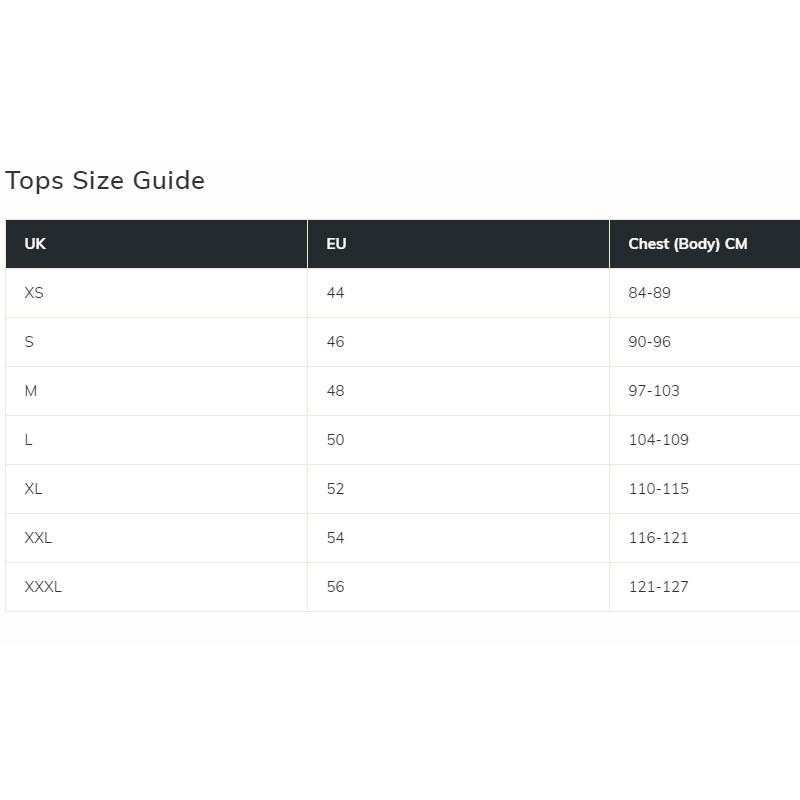This screenshot has height=800, width=800.
Task: Select the XL size cell
Action: pos(156,489)
